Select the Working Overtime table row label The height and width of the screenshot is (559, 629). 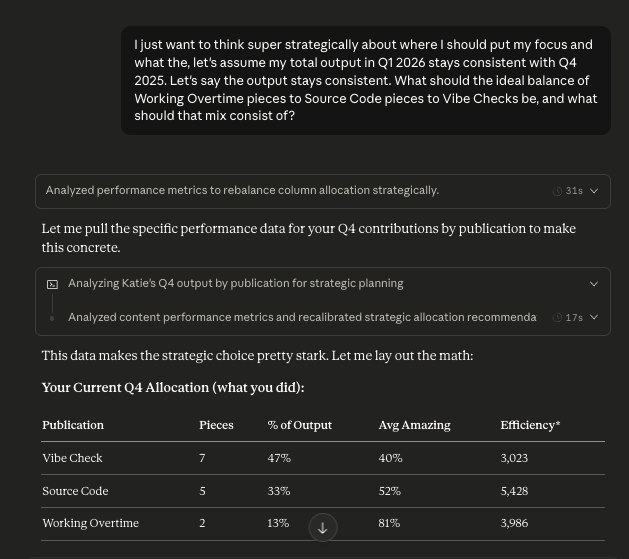(x=90, y=523)
